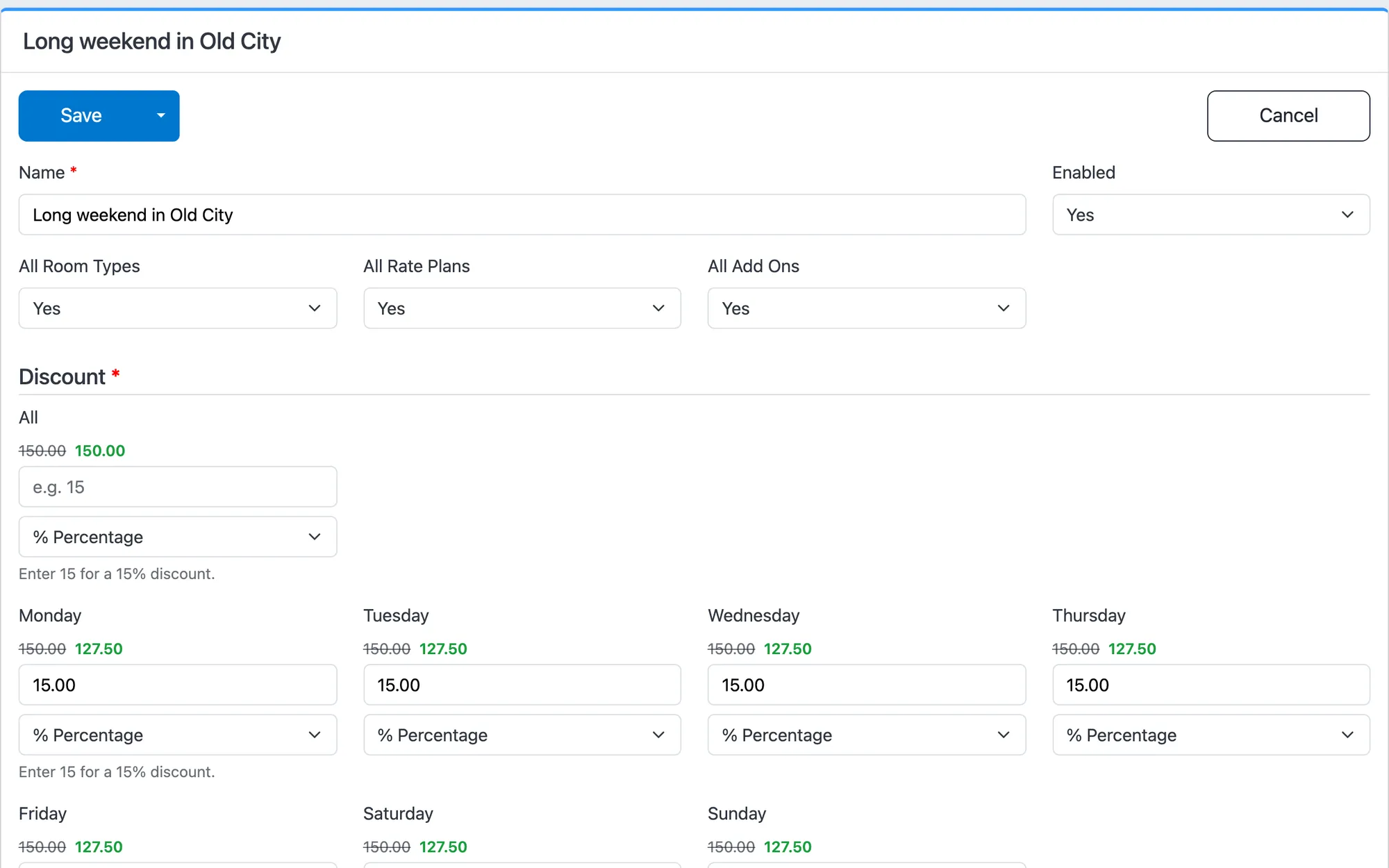Viewport: 1389px width, 868px height.
Task: Click the 'Enabled' field label
Action: pos(1083,172)
